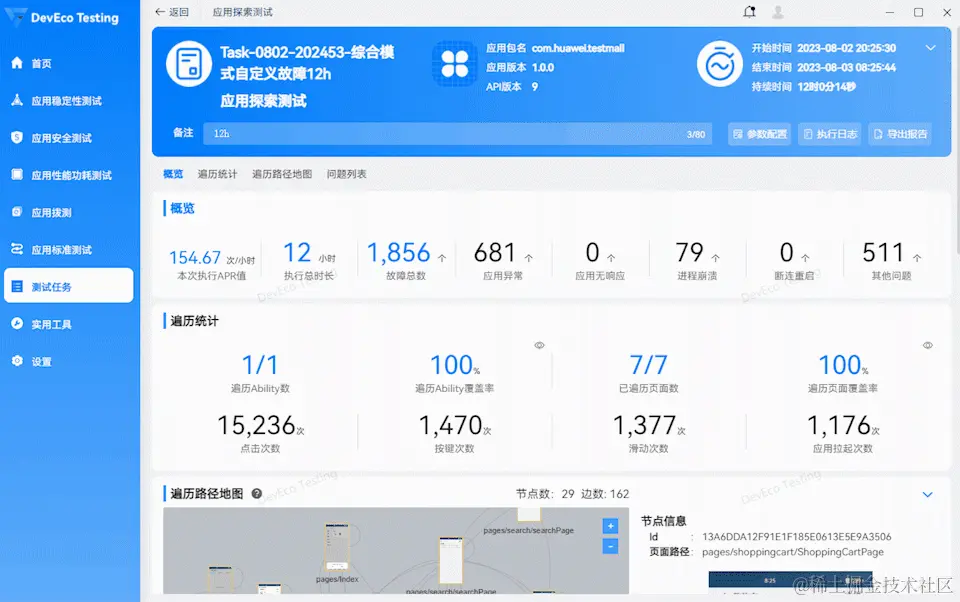Click 应用探索测试 breadcrumb title at top

coord(242,12)
